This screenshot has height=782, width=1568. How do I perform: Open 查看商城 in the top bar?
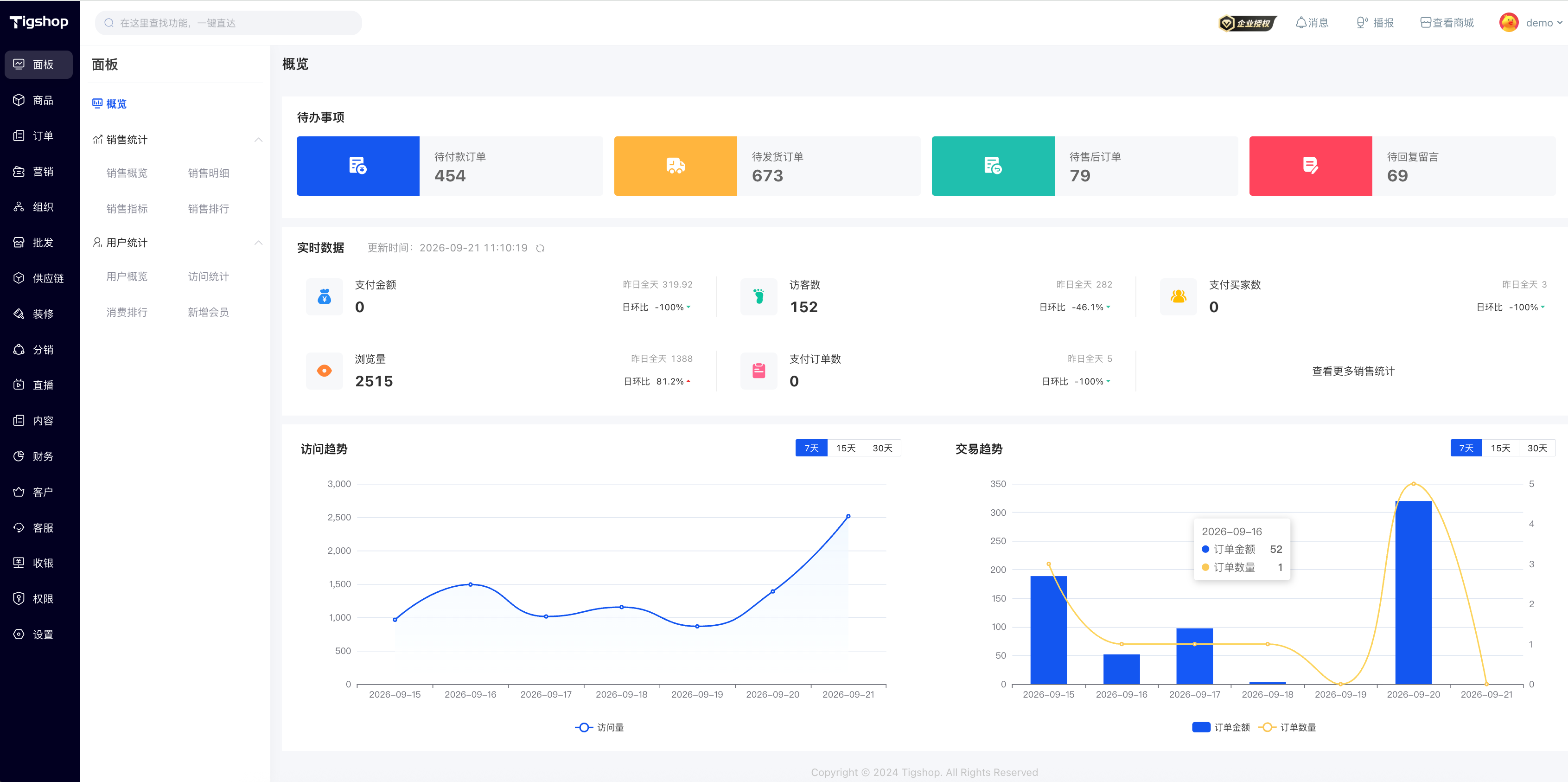pos(1447,23)
